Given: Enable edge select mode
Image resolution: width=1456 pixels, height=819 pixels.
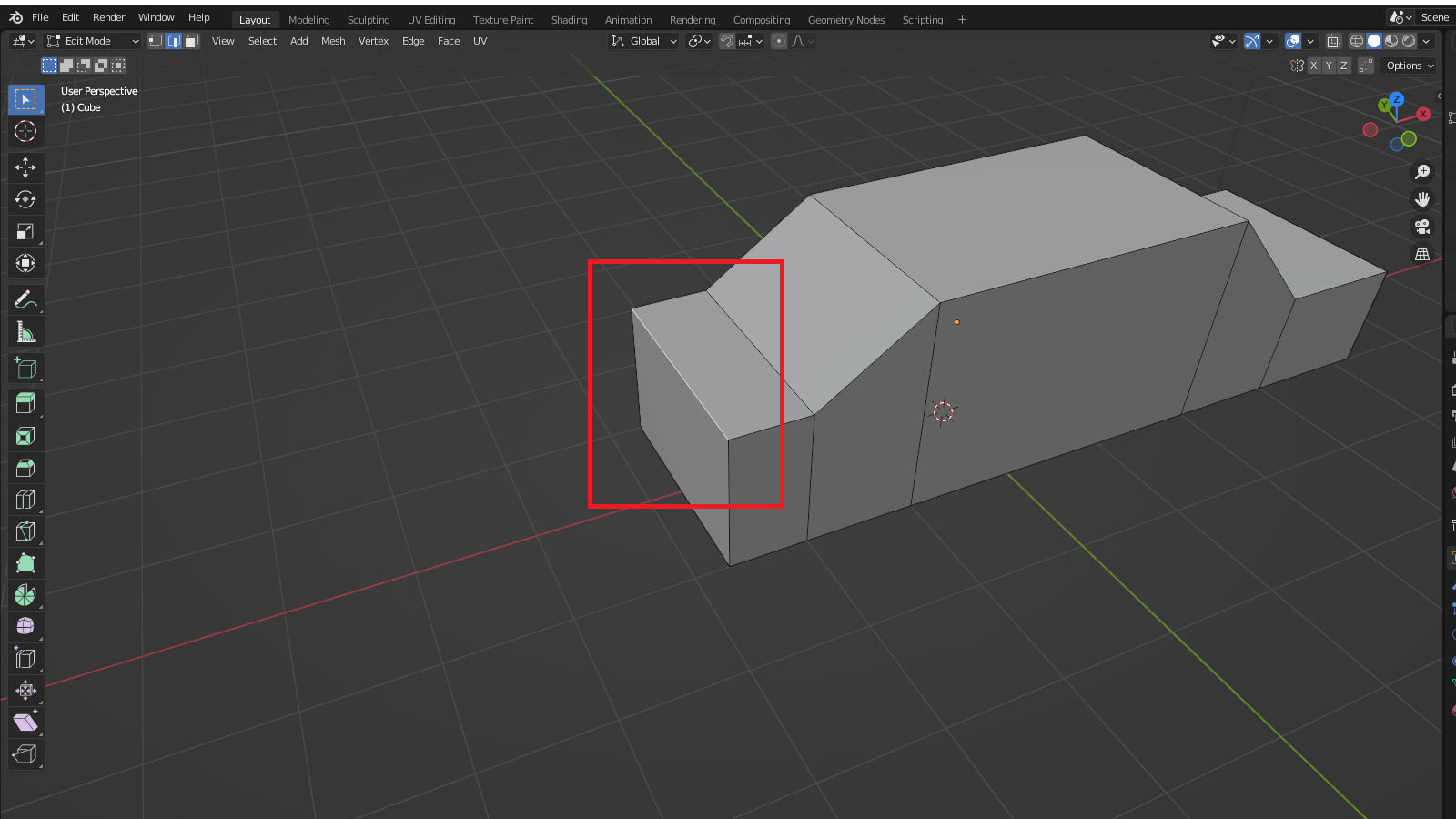Looking at the screenshot, I should 174,41.
